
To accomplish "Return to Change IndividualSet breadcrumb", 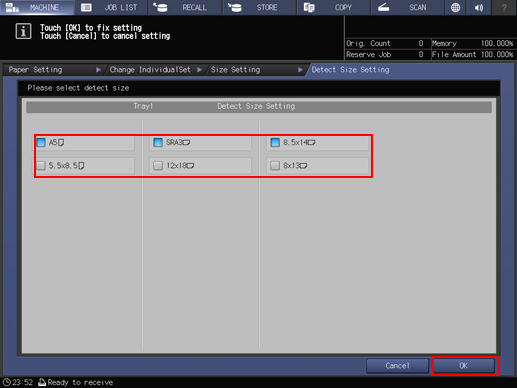I will click(x=150, y=70).
